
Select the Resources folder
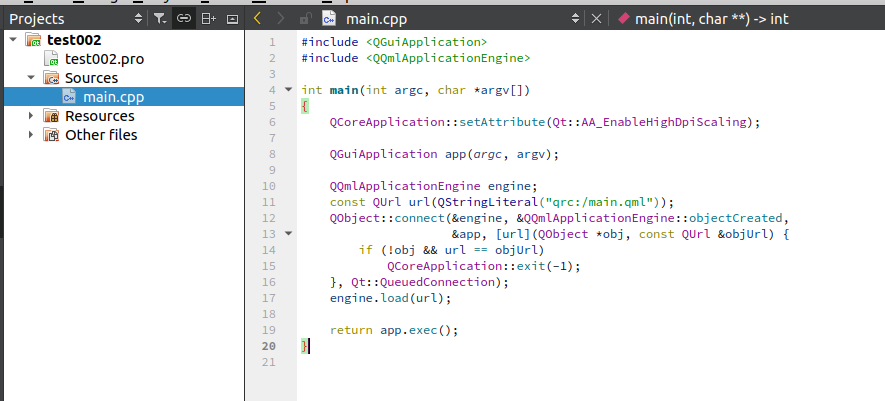pos(100,116)
